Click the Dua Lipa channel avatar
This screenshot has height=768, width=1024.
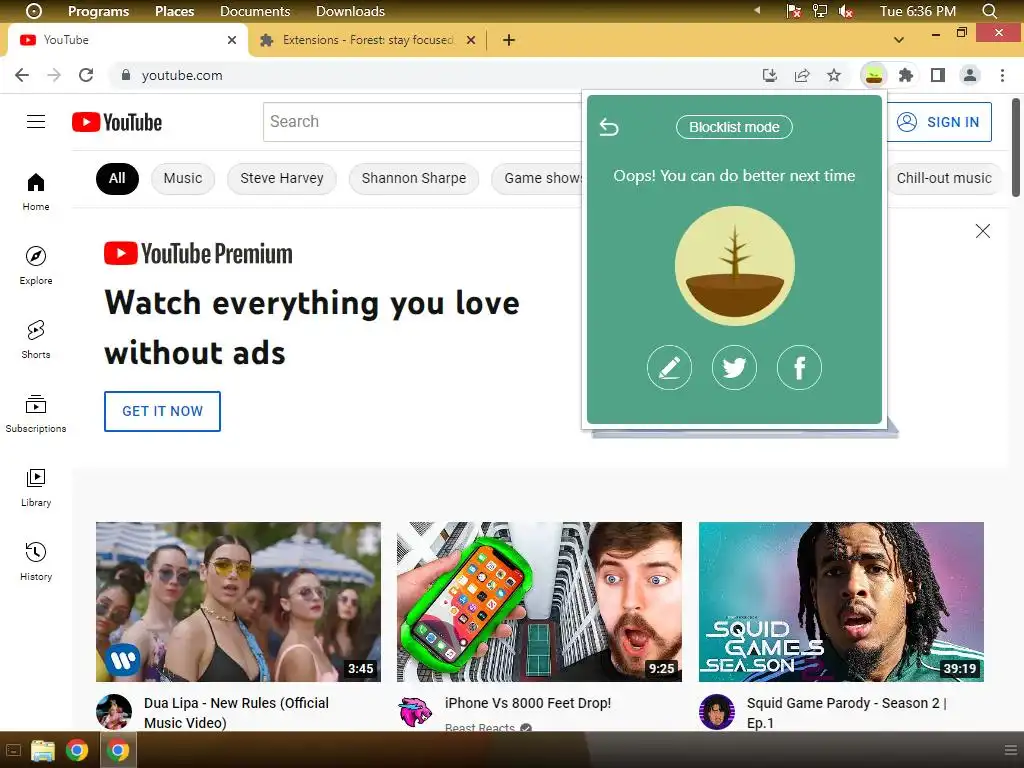click(x=114, y=712)
